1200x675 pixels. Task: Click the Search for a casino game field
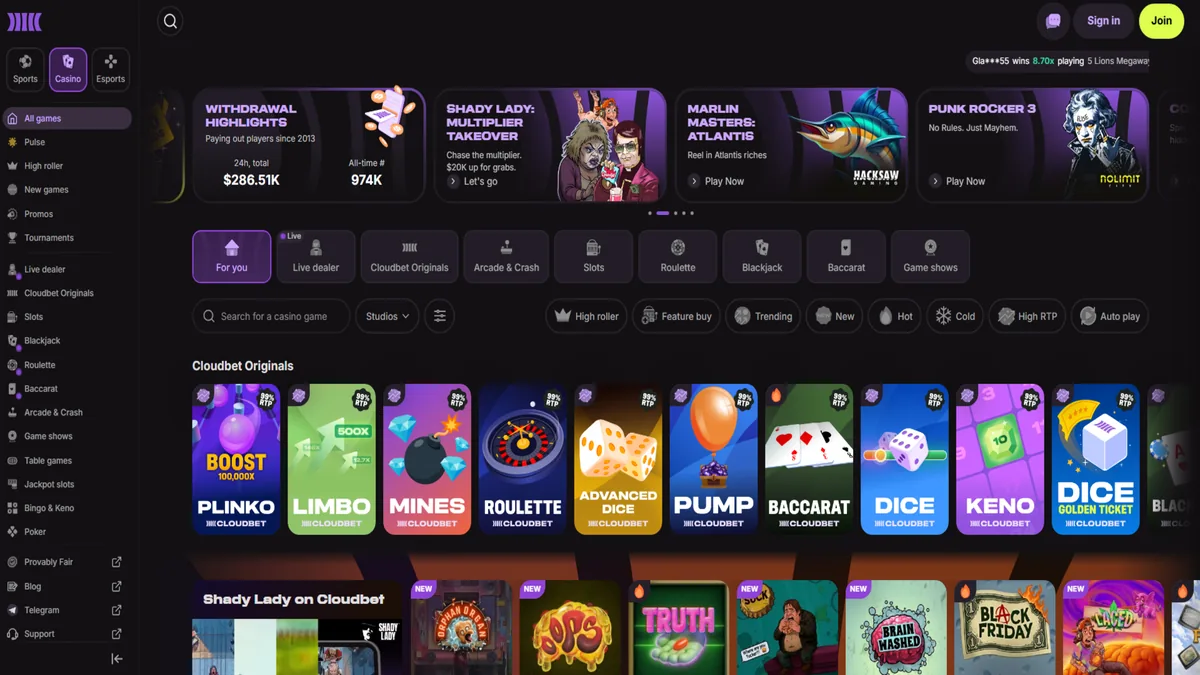[271, 316]
